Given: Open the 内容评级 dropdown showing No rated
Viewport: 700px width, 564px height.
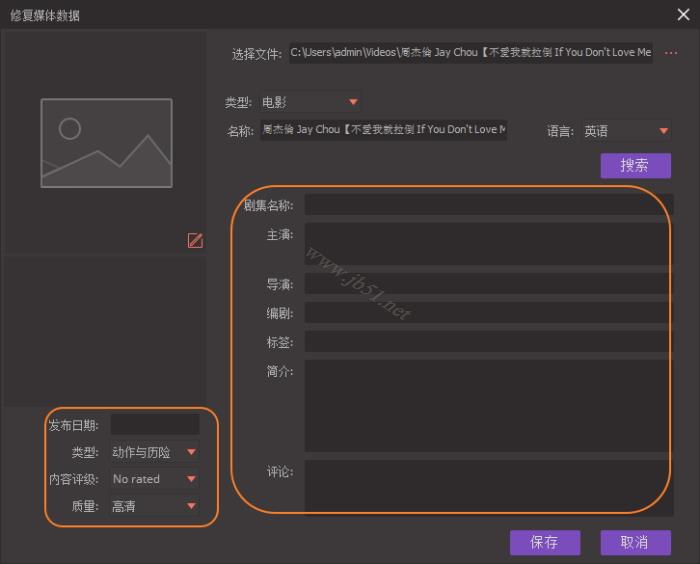Looking at the screenshot, I should 154,479.
